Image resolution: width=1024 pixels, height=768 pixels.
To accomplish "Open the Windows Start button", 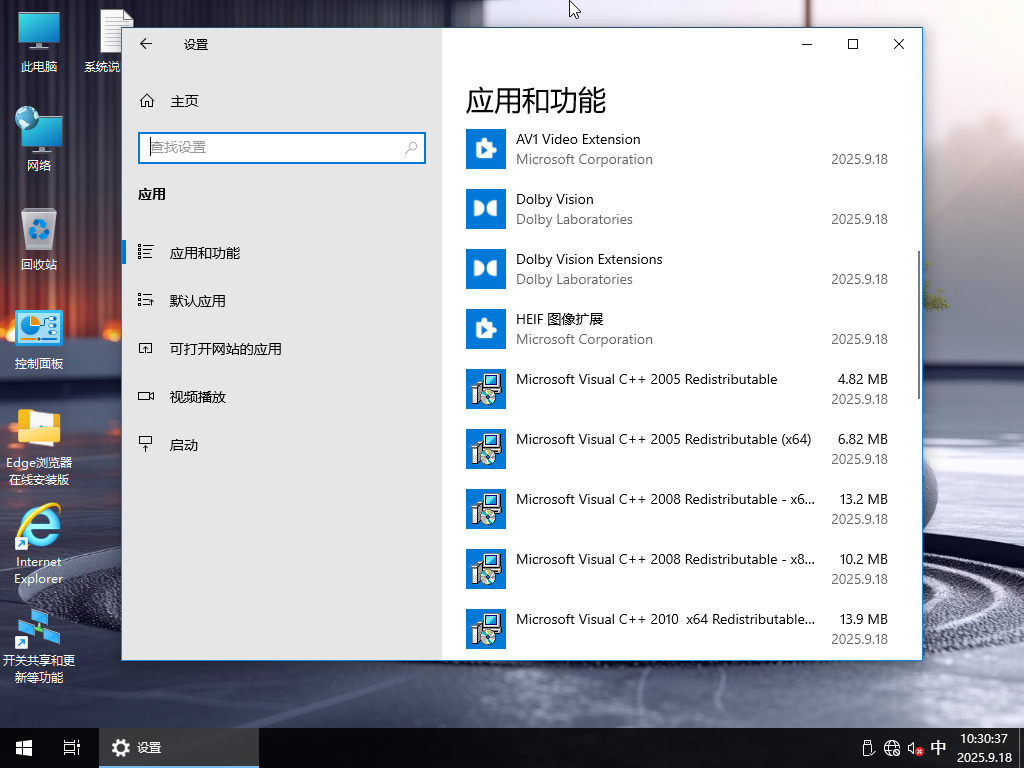I will [24, 748].
